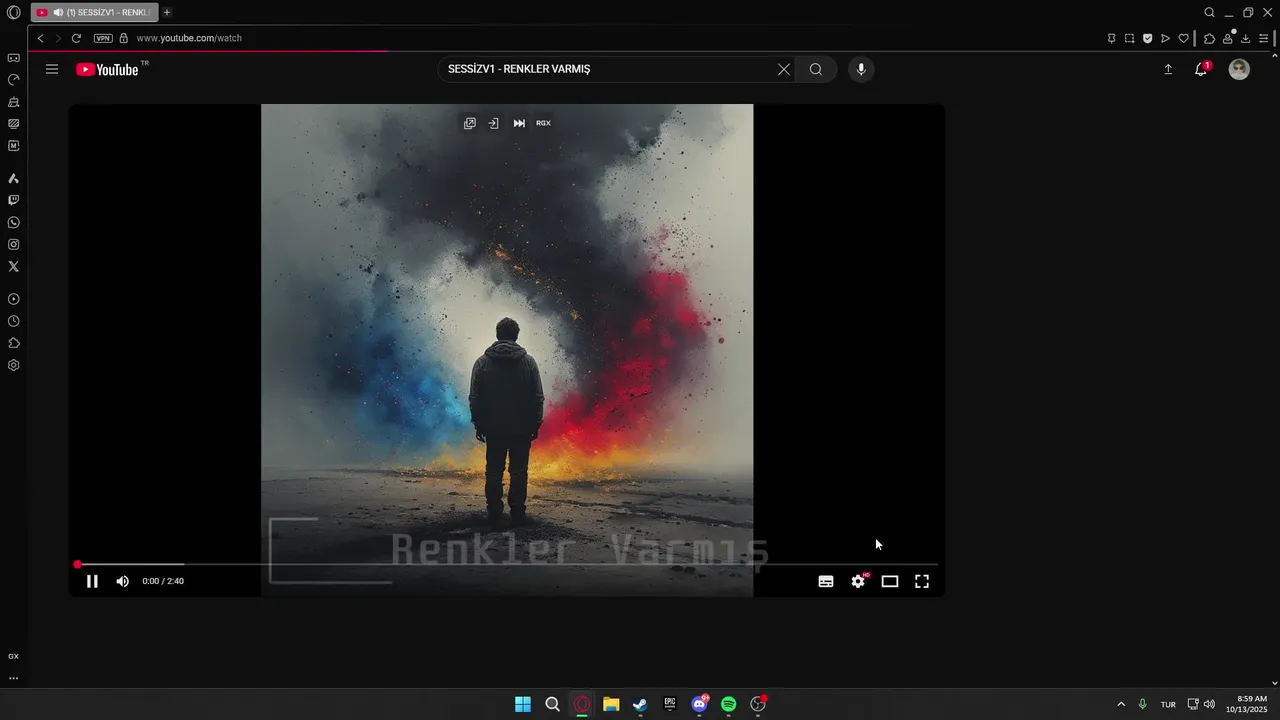The height and width of the screenshot is (720, 1280).
Task: Open the Opera main menu logo
Action: (13, 12)
